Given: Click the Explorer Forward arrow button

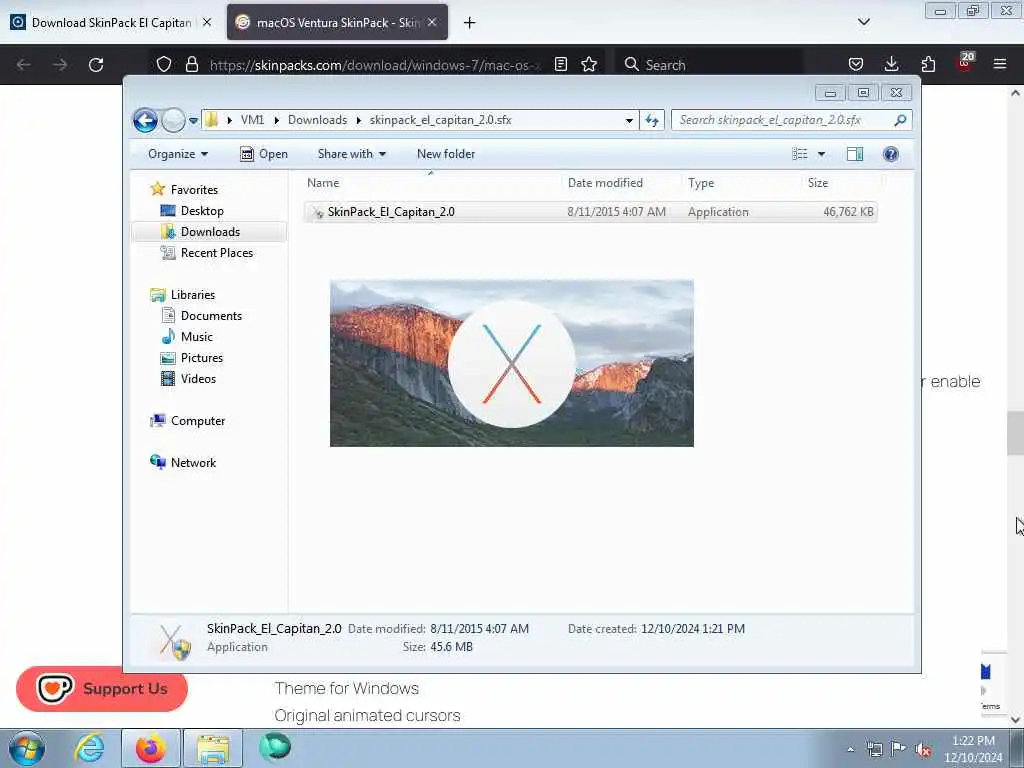Looking at the screenshot, I should [173, 120].
